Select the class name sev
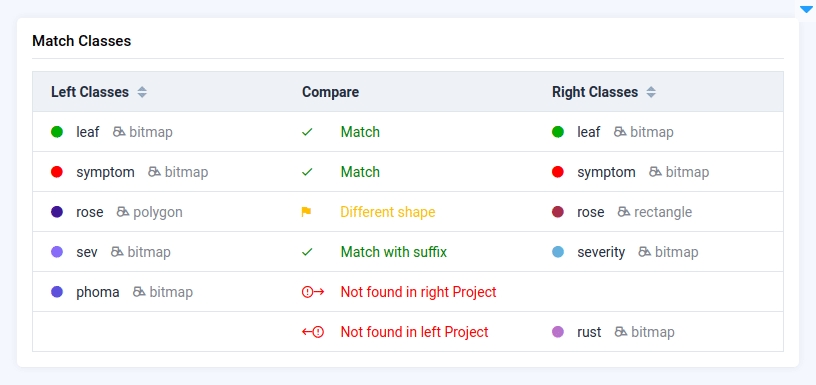Viewport: 816px width, 385px height. pos(86,252)
